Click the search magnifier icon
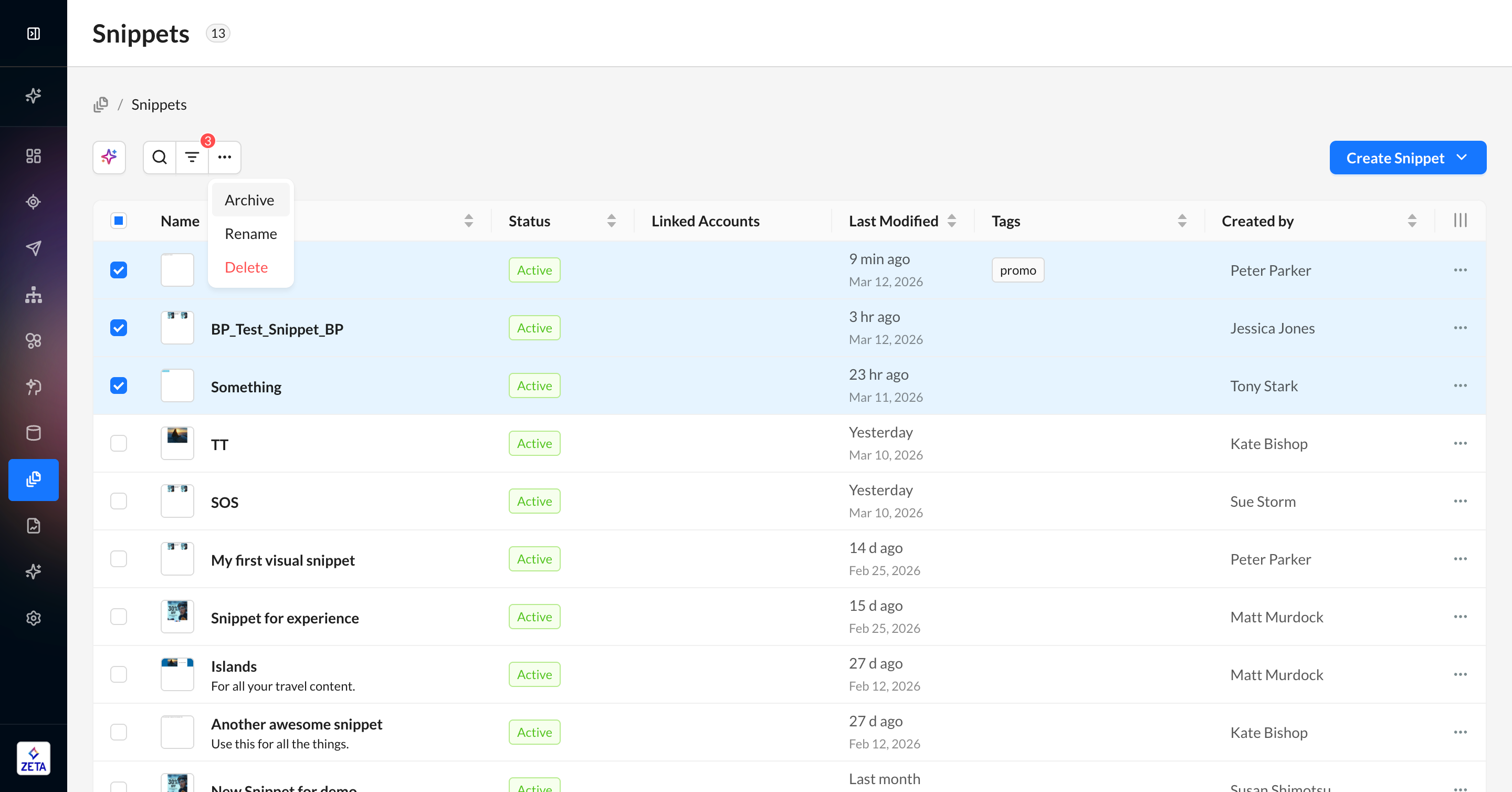This screenshot has height=792, width=1512. pos(159,158)
